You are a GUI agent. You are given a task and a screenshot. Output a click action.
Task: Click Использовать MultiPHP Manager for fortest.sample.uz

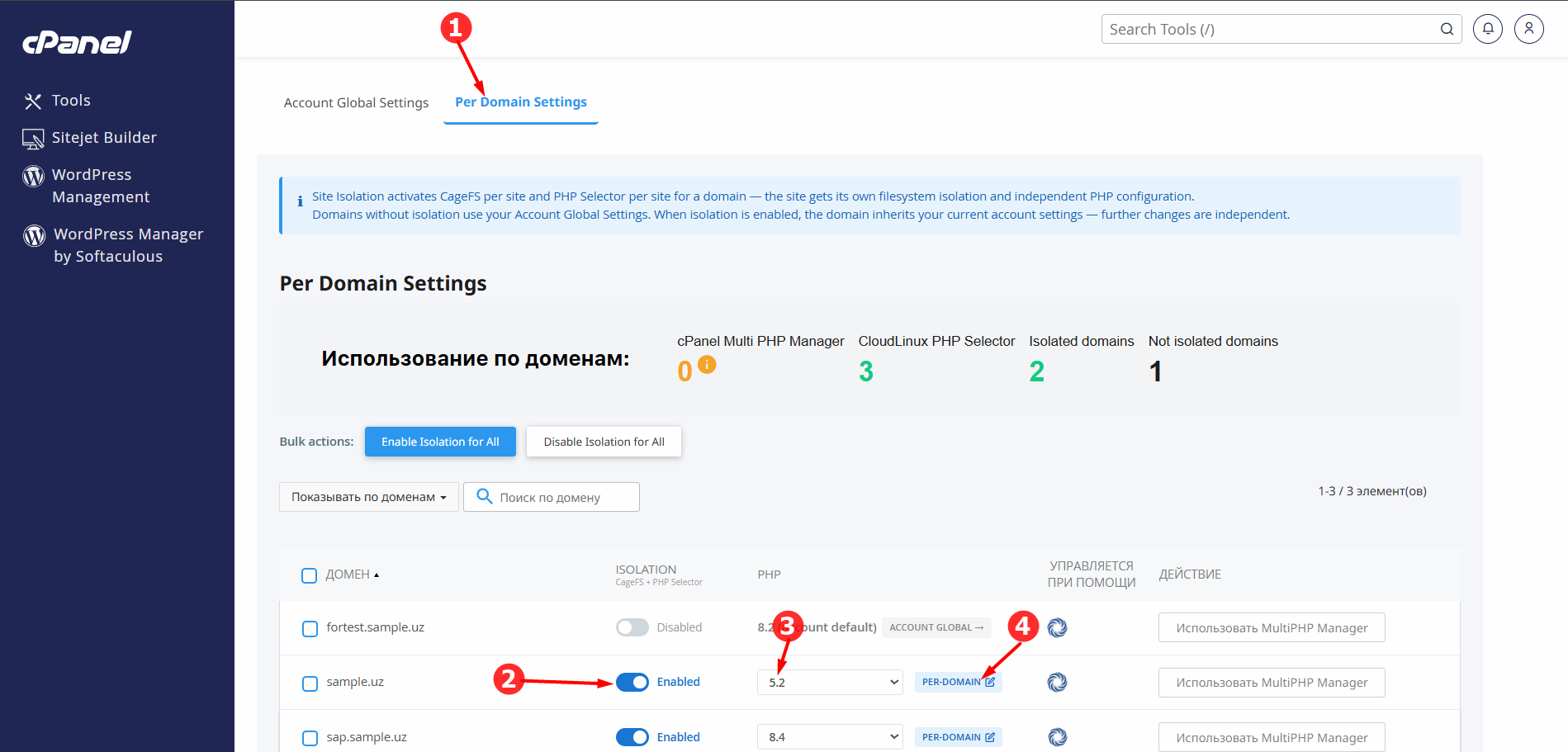point(1272,627)
